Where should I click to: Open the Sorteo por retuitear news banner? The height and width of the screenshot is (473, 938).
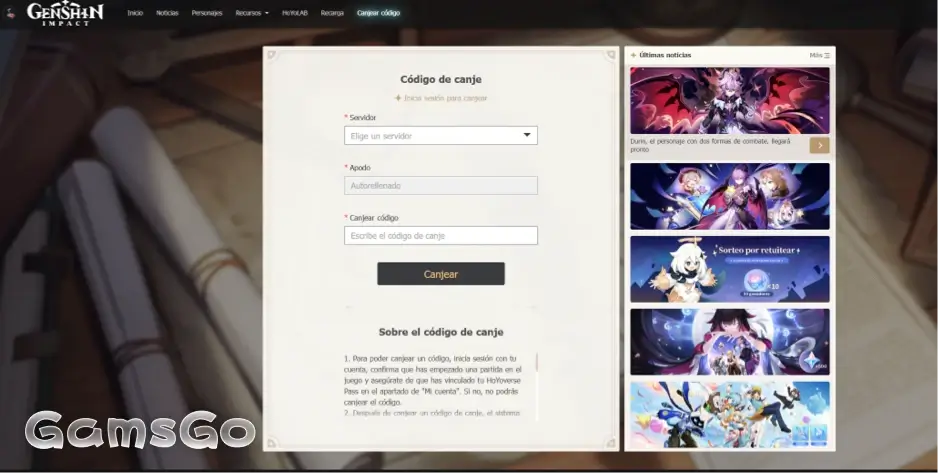point(729,269)
